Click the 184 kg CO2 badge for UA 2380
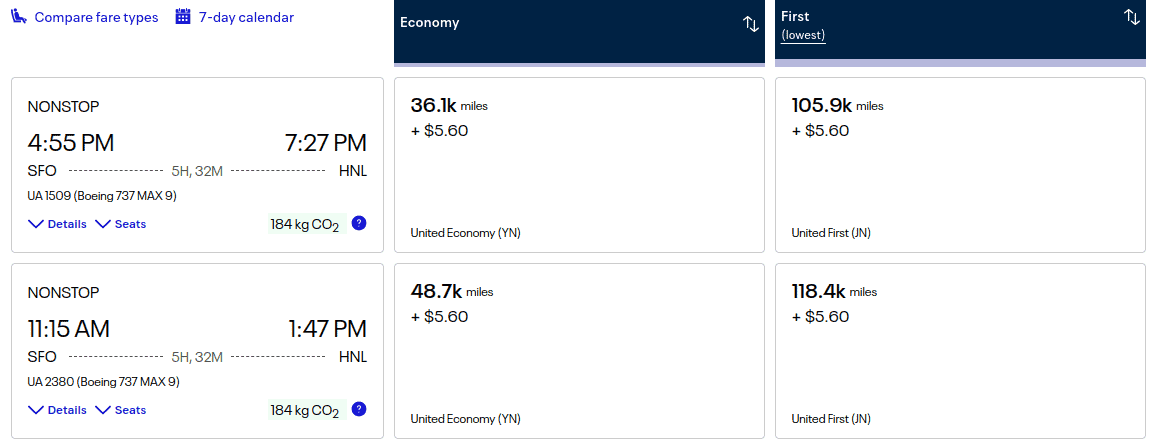 point(307,410)
